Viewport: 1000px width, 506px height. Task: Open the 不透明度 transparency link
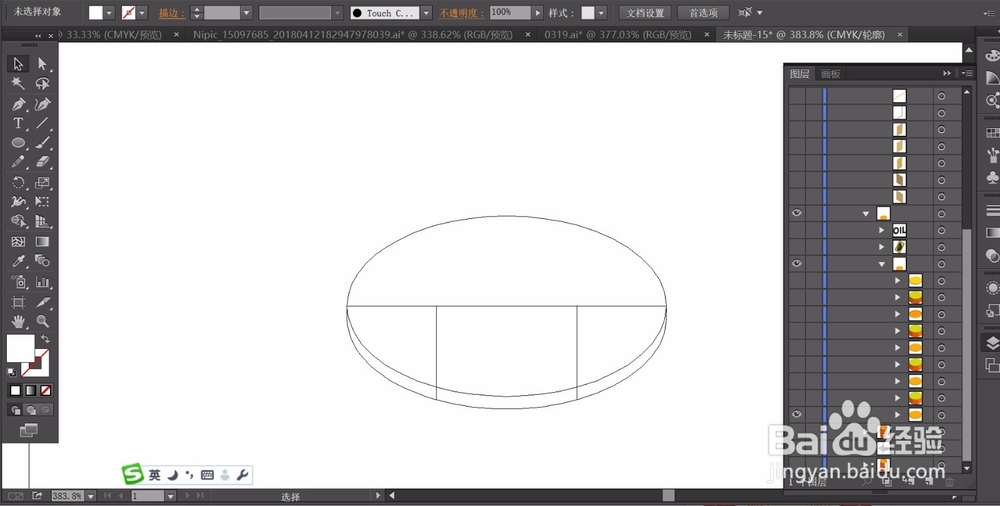click(462, 13)
